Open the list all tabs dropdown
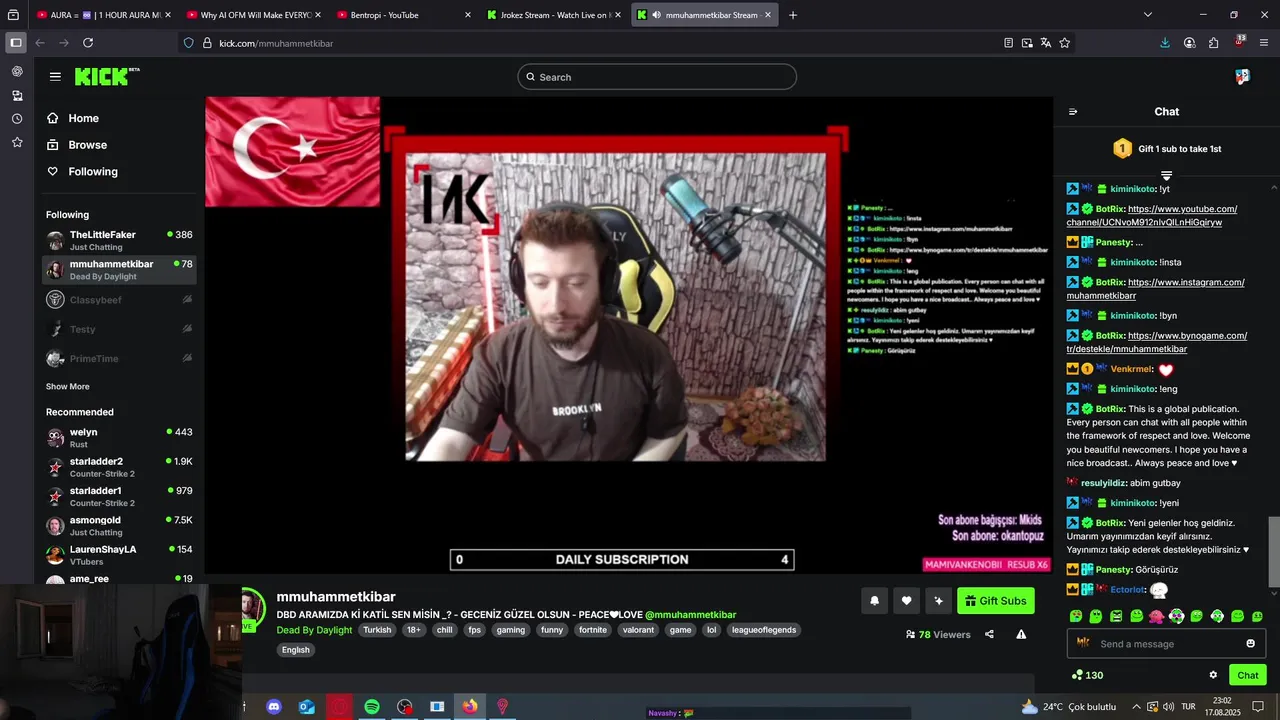The height and width of the screenshot is (720, 1280). click(x=1147, y=15)
